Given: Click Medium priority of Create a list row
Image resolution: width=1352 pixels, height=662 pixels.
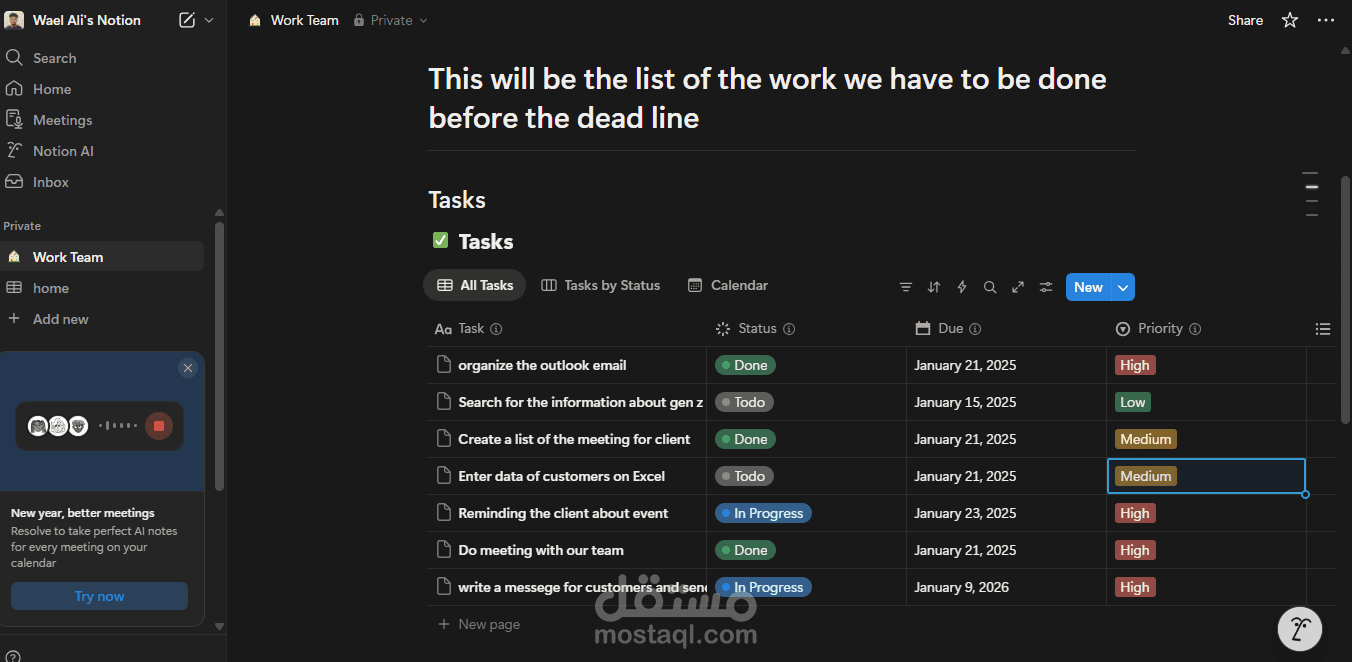Looking at the screenshot, I should pos(1146,439).
